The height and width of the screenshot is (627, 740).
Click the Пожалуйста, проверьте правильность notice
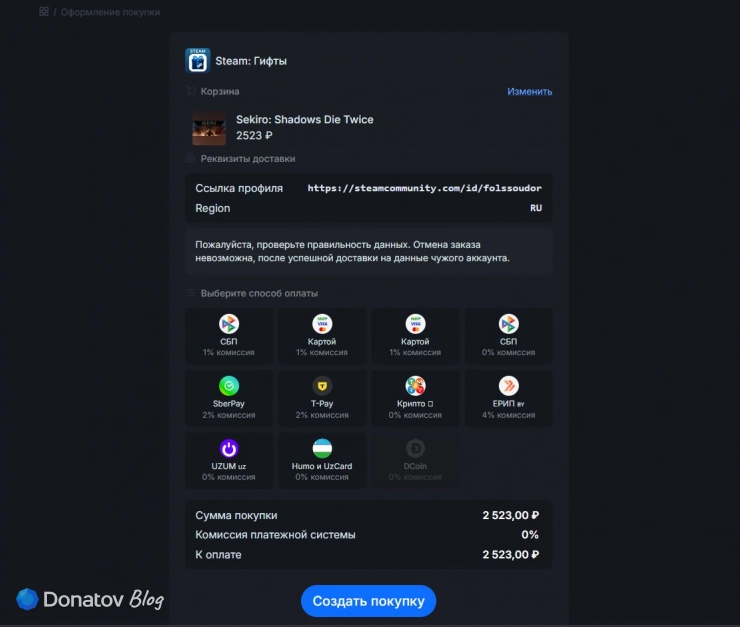(369, 251)
